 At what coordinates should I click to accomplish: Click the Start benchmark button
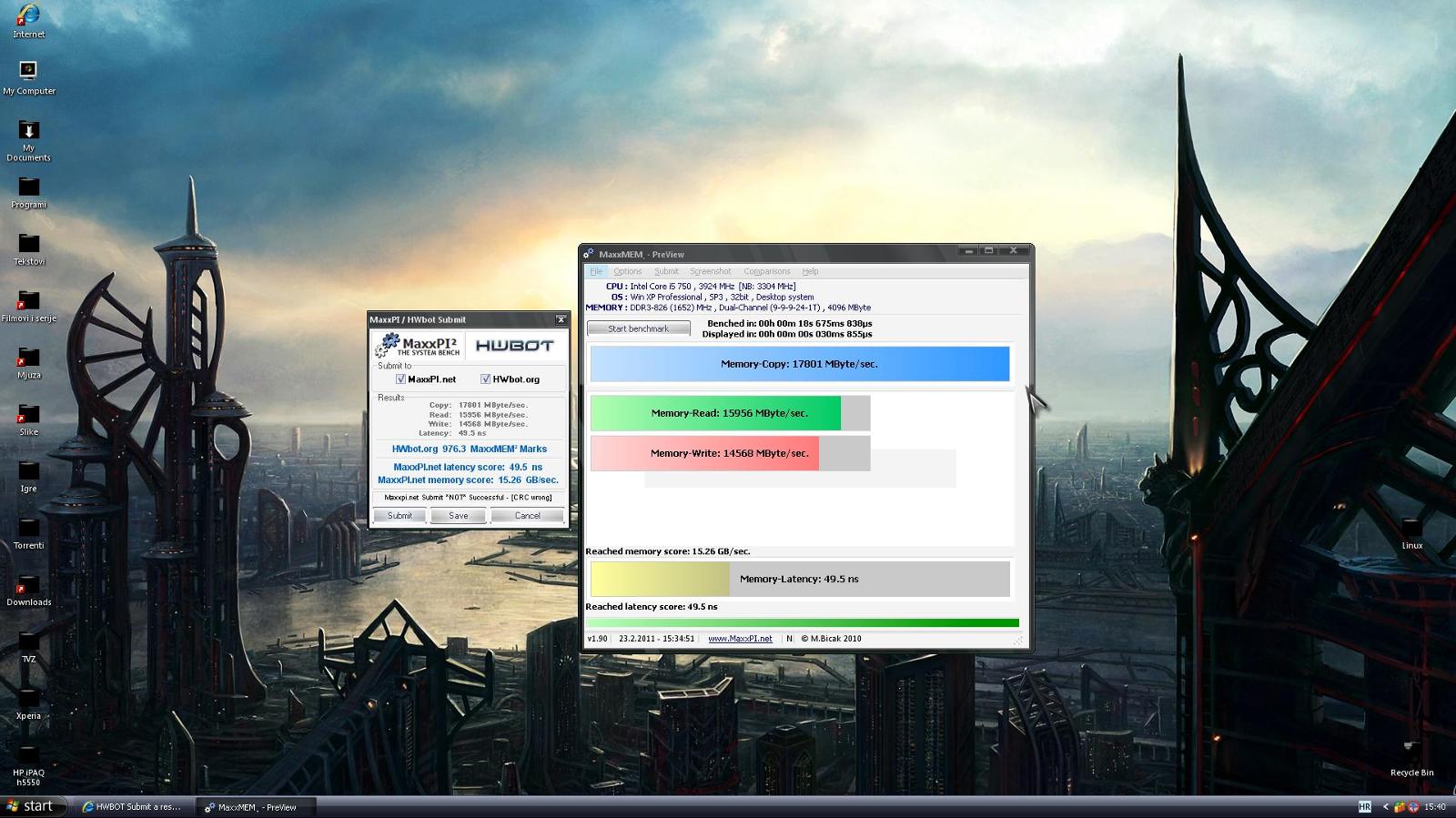(x=638, y=328)
